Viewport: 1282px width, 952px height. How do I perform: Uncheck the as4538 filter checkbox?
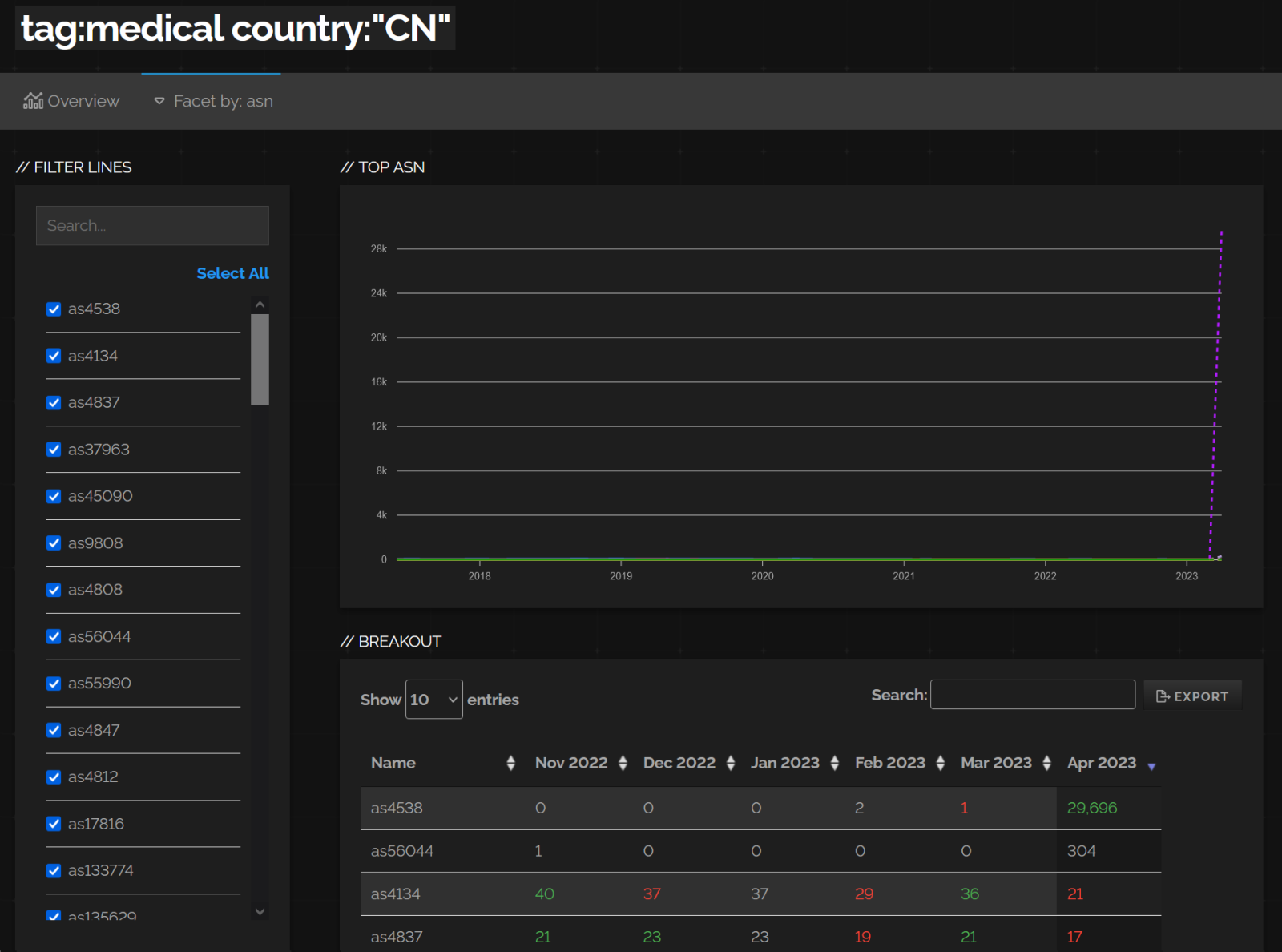[x=54, y=309]
